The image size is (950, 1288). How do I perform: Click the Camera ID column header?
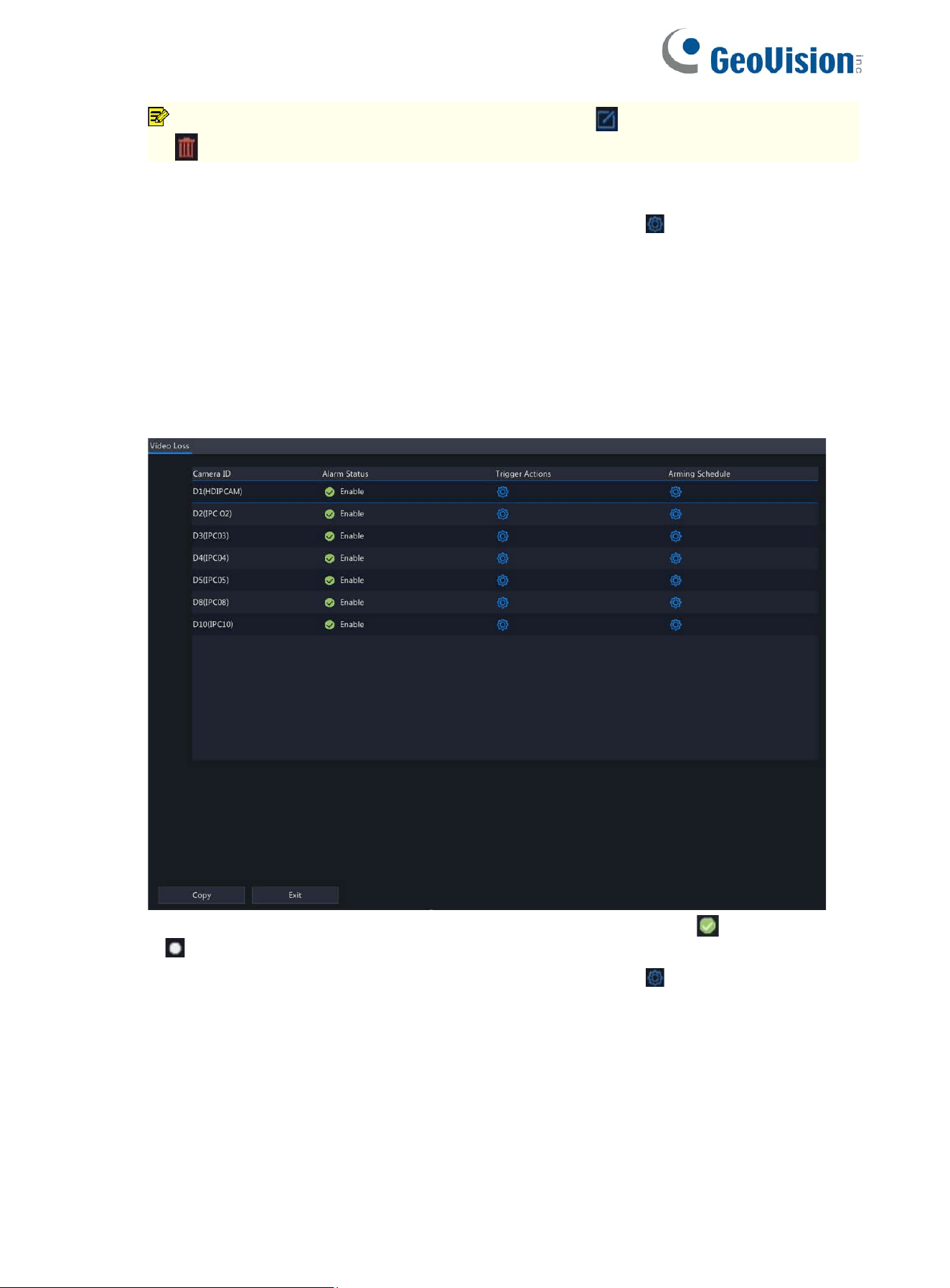tap(212, 474)
